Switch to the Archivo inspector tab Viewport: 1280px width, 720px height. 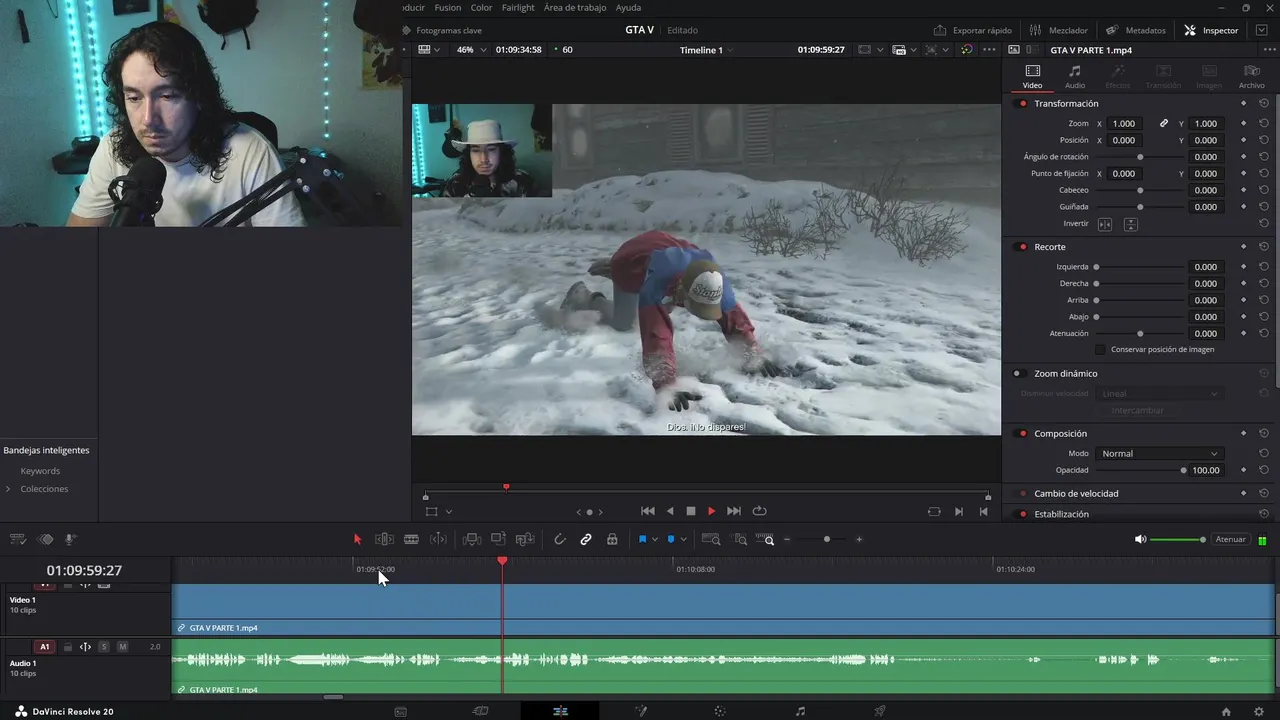point(1251,76)
